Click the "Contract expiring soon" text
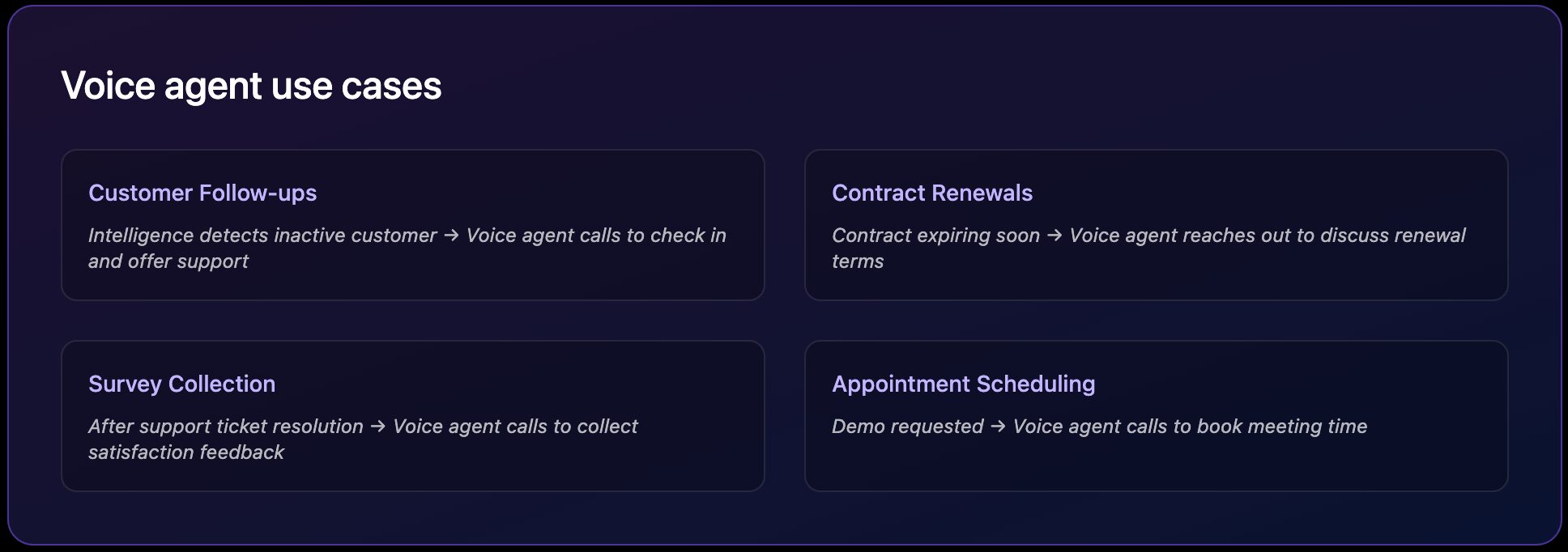This screenshot has width=1568, height=552. click(935, 236)
